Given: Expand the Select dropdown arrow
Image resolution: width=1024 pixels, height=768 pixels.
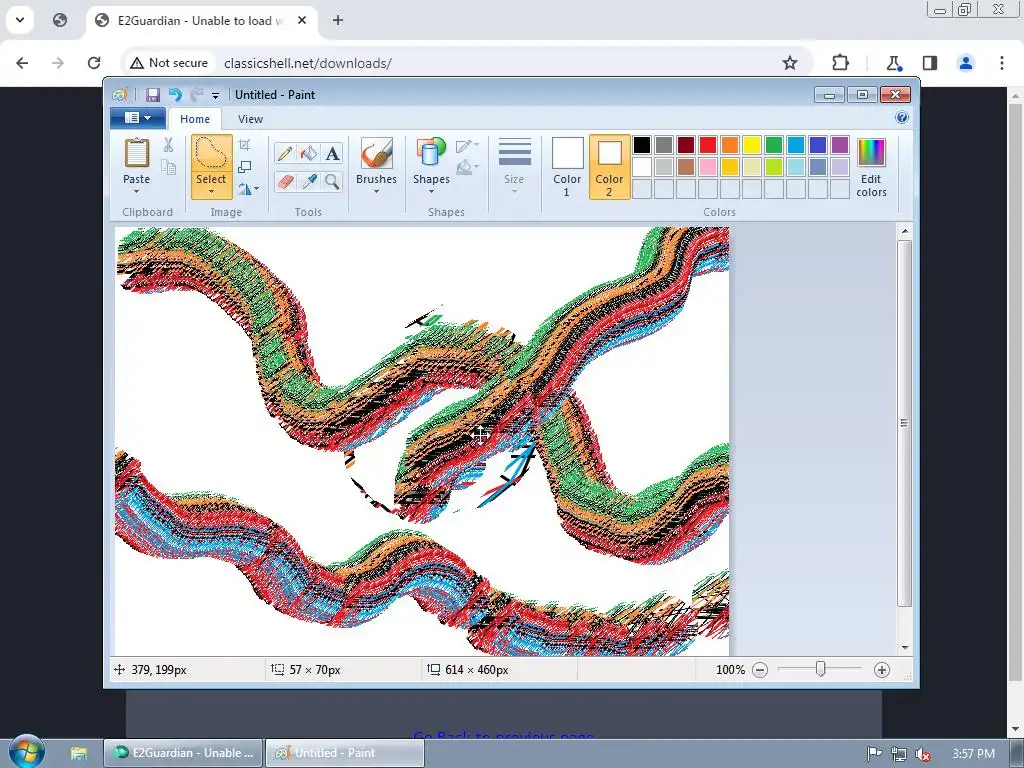Looking at the screenshot, I should [x=211, y=192].
